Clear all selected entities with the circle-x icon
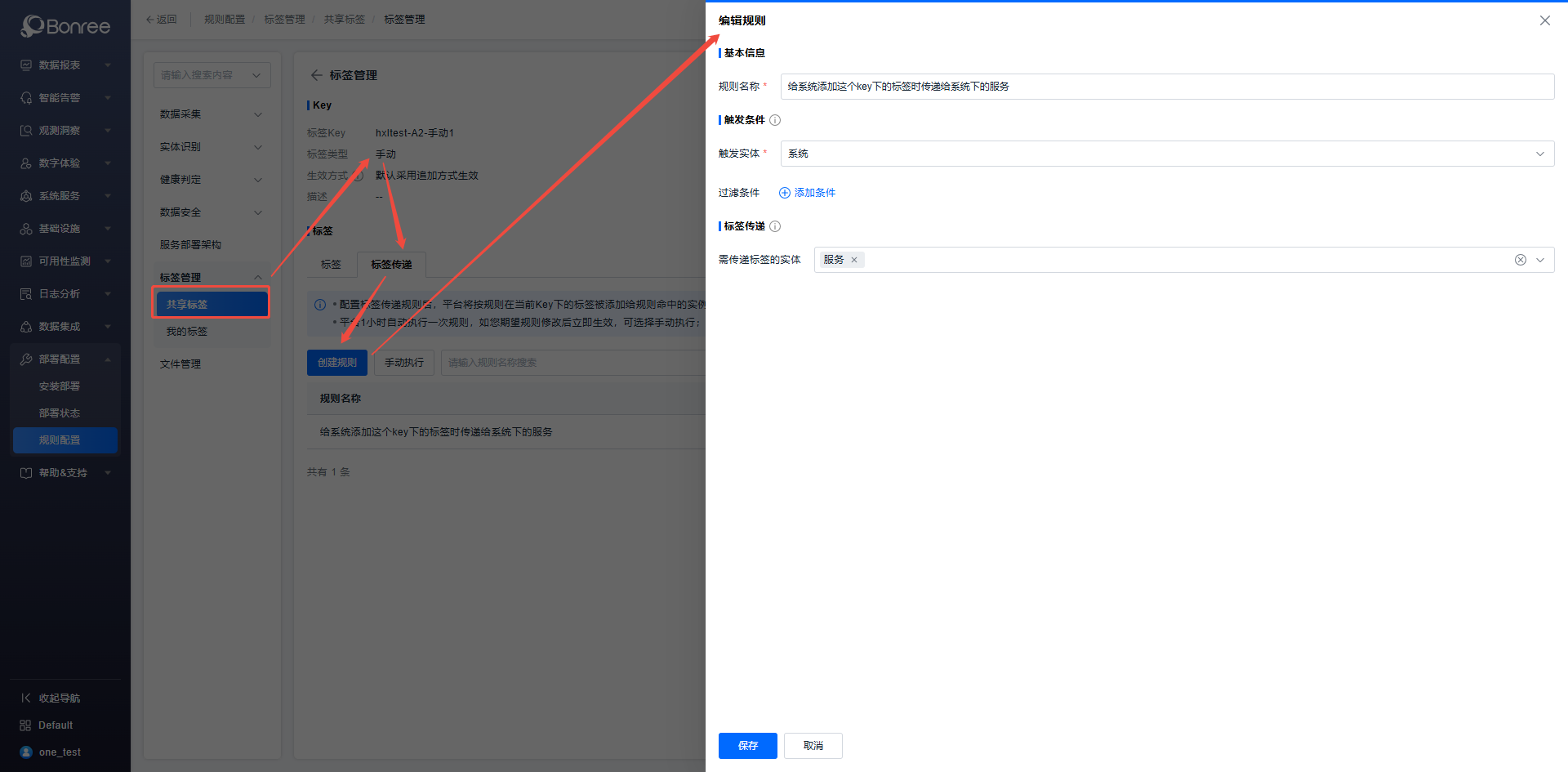Screen dimensions: 1568x772 click(1520, 260)
